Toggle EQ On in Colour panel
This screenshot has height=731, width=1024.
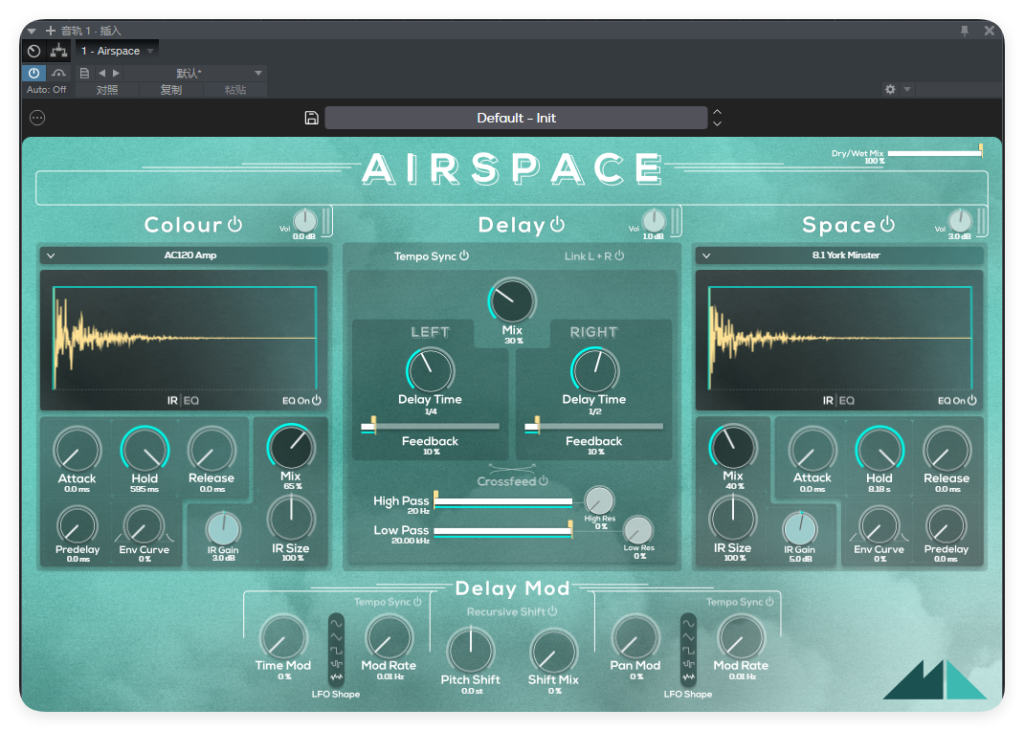(x=317, y=400)
